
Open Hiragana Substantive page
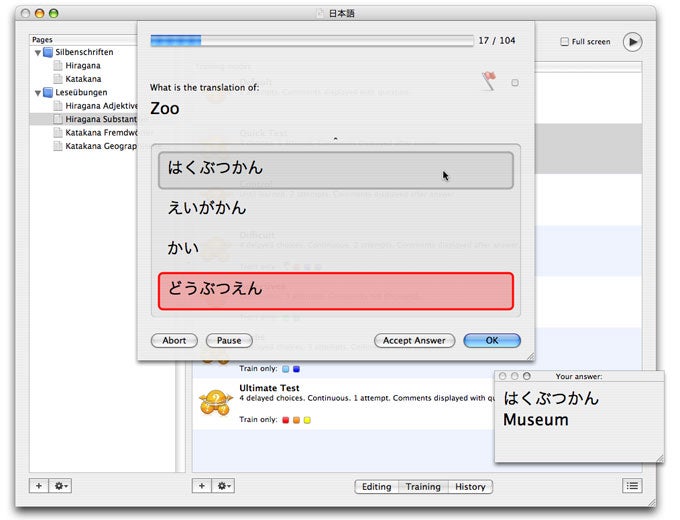pyautogui.click(x=101, y=119)
